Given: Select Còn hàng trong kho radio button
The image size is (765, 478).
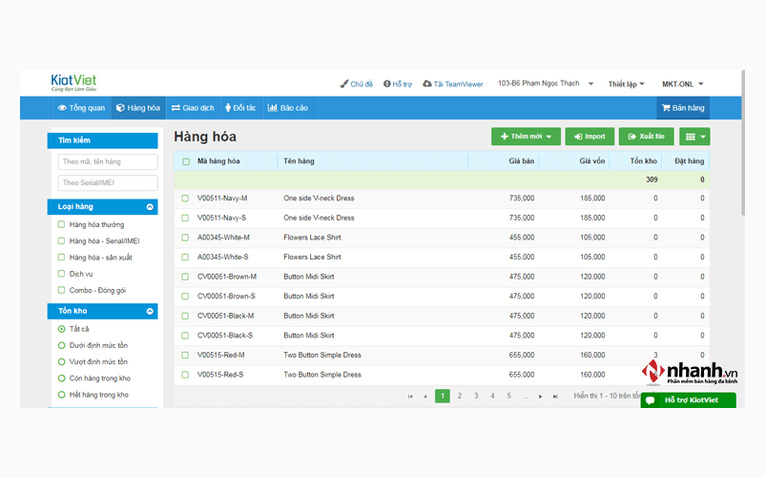Looking at the screenshot, I should click(61, 378).
